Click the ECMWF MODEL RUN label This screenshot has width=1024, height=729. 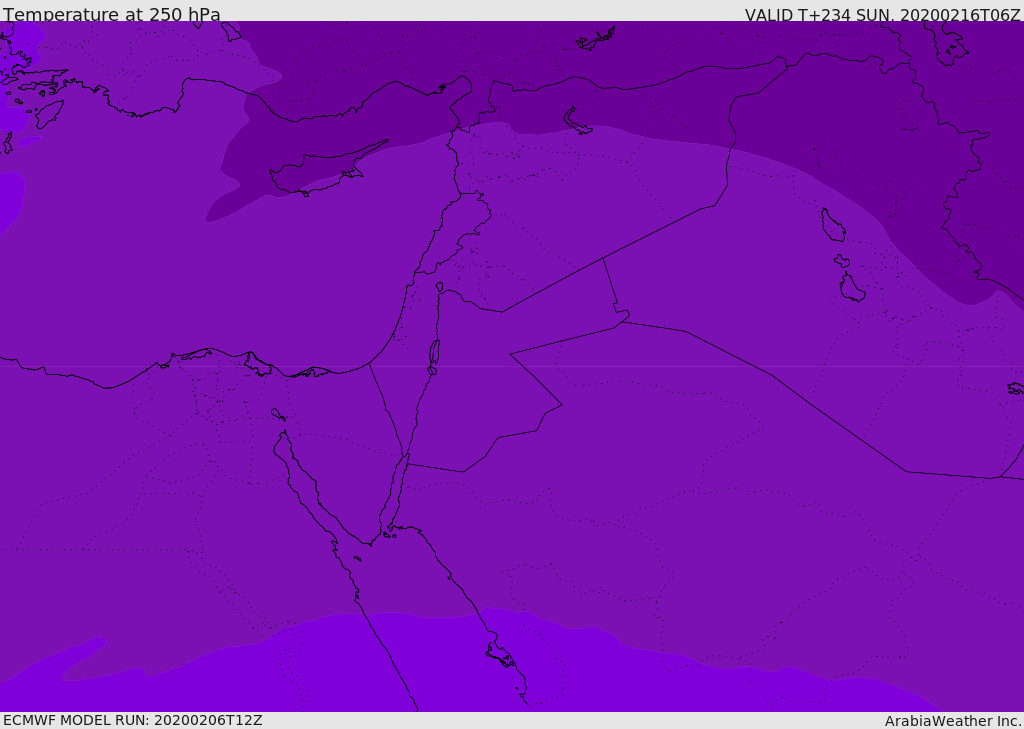[x=132, y=720]
